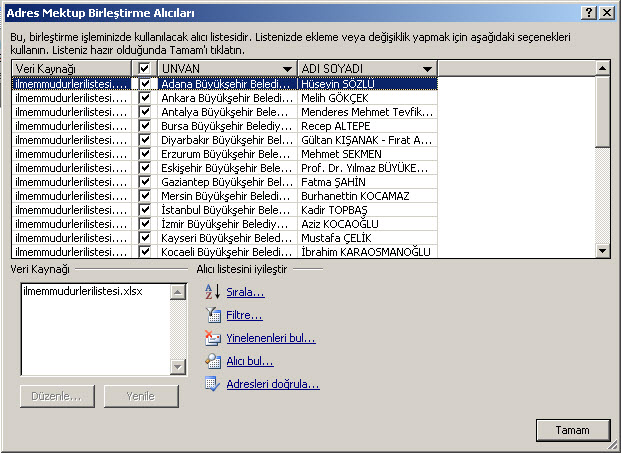Click the help question mark button
This screenshot has height=453, width=621.
click(x=589, y=13)
